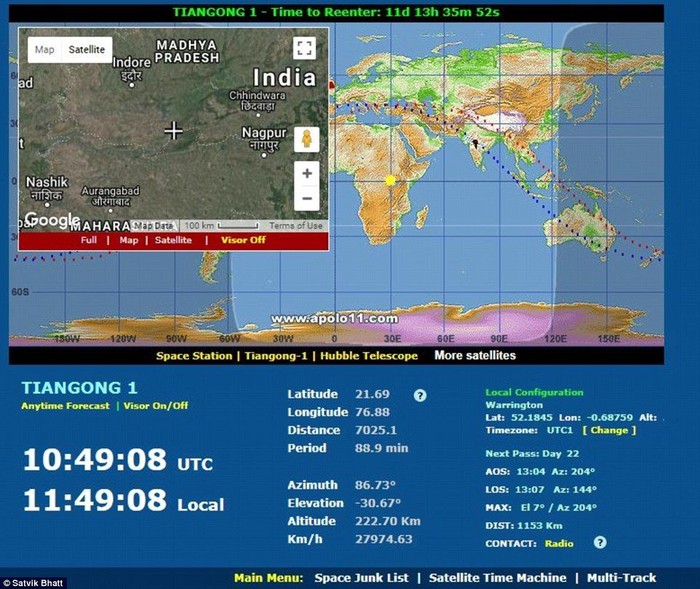Image resolution: width=700 pixels, height=589 pixels.
Task: Open help icon next to Radio contact
Action: 600,543
